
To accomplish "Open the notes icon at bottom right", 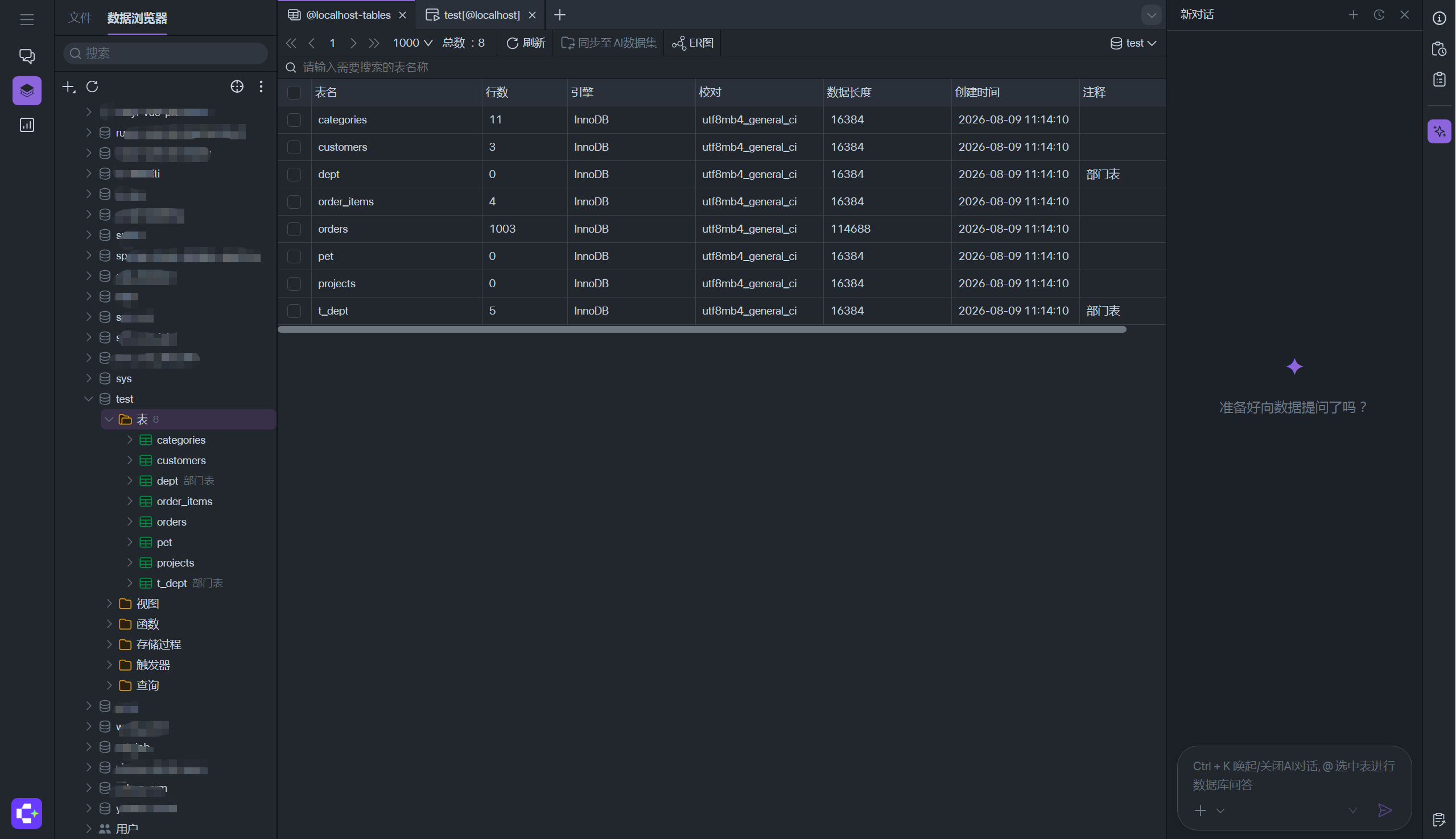I will [1439, 819].
